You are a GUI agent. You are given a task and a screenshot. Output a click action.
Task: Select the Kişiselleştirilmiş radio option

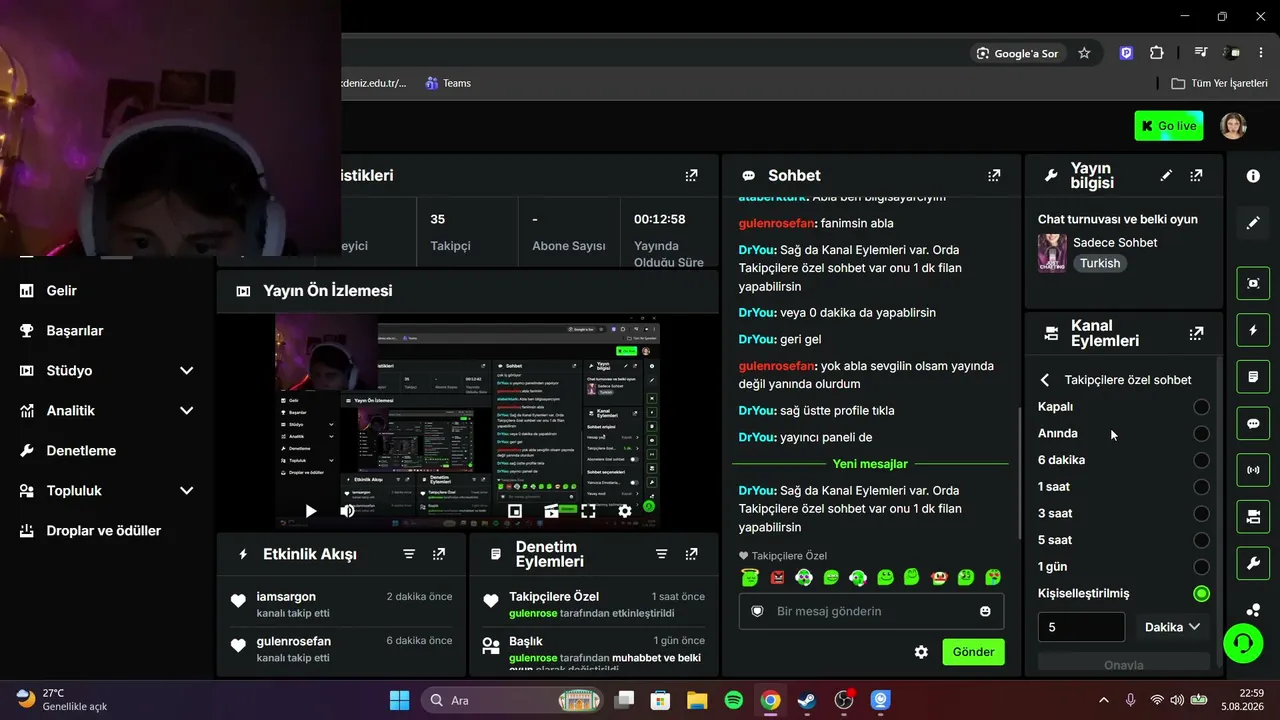pos(1201,594)
